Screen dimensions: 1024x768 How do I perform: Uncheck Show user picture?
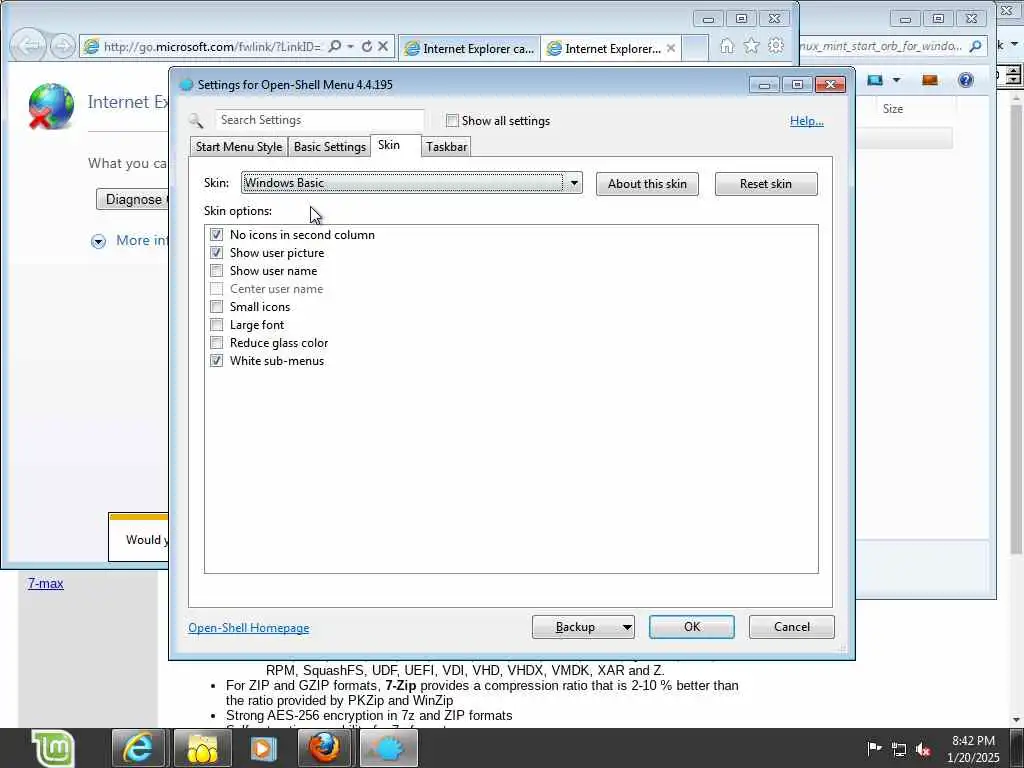point(216,253)
